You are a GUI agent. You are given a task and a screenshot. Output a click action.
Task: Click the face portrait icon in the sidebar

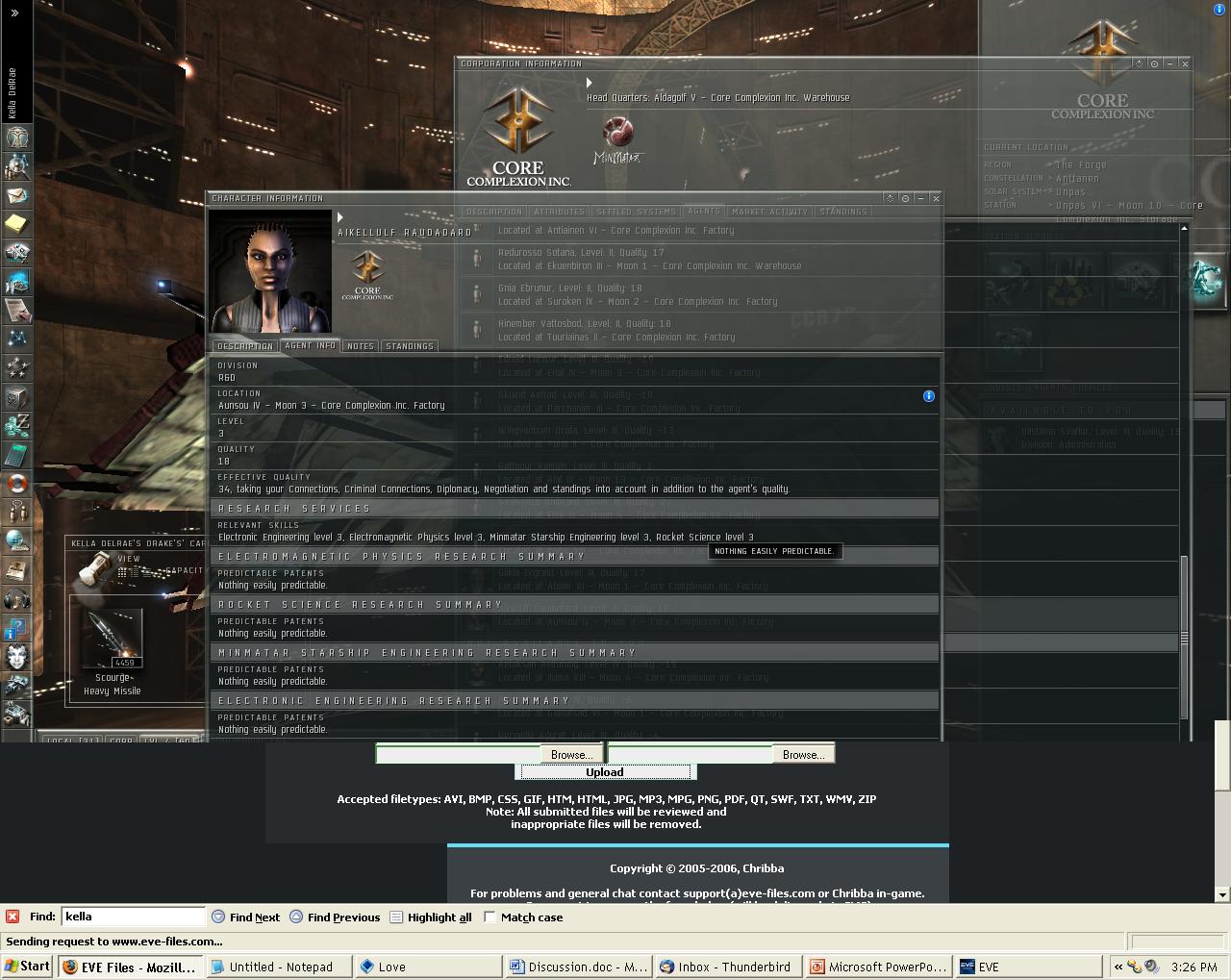[x=16, y=656]
